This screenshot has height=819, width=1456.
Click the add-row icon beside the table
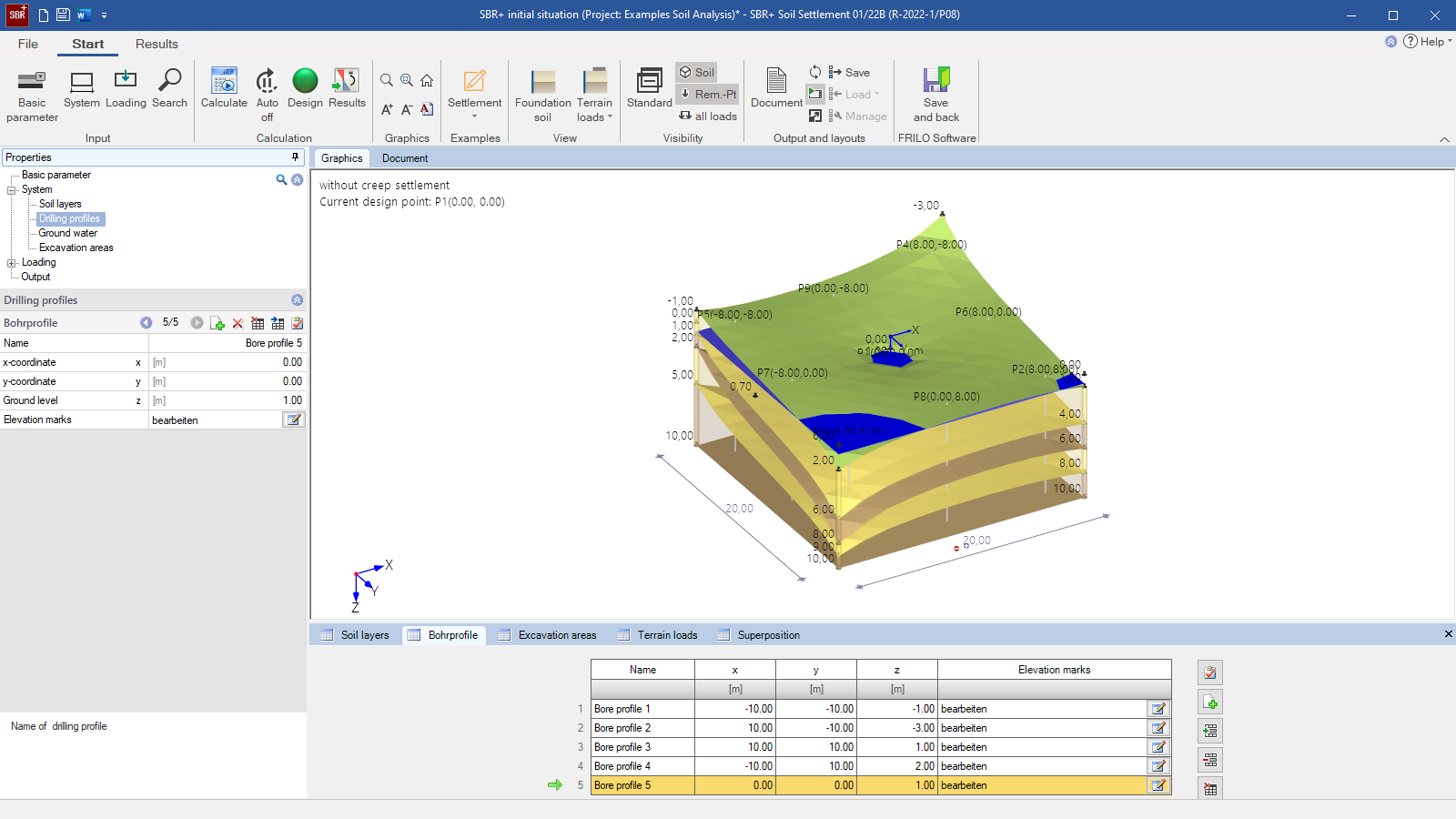click(1210, 702)
